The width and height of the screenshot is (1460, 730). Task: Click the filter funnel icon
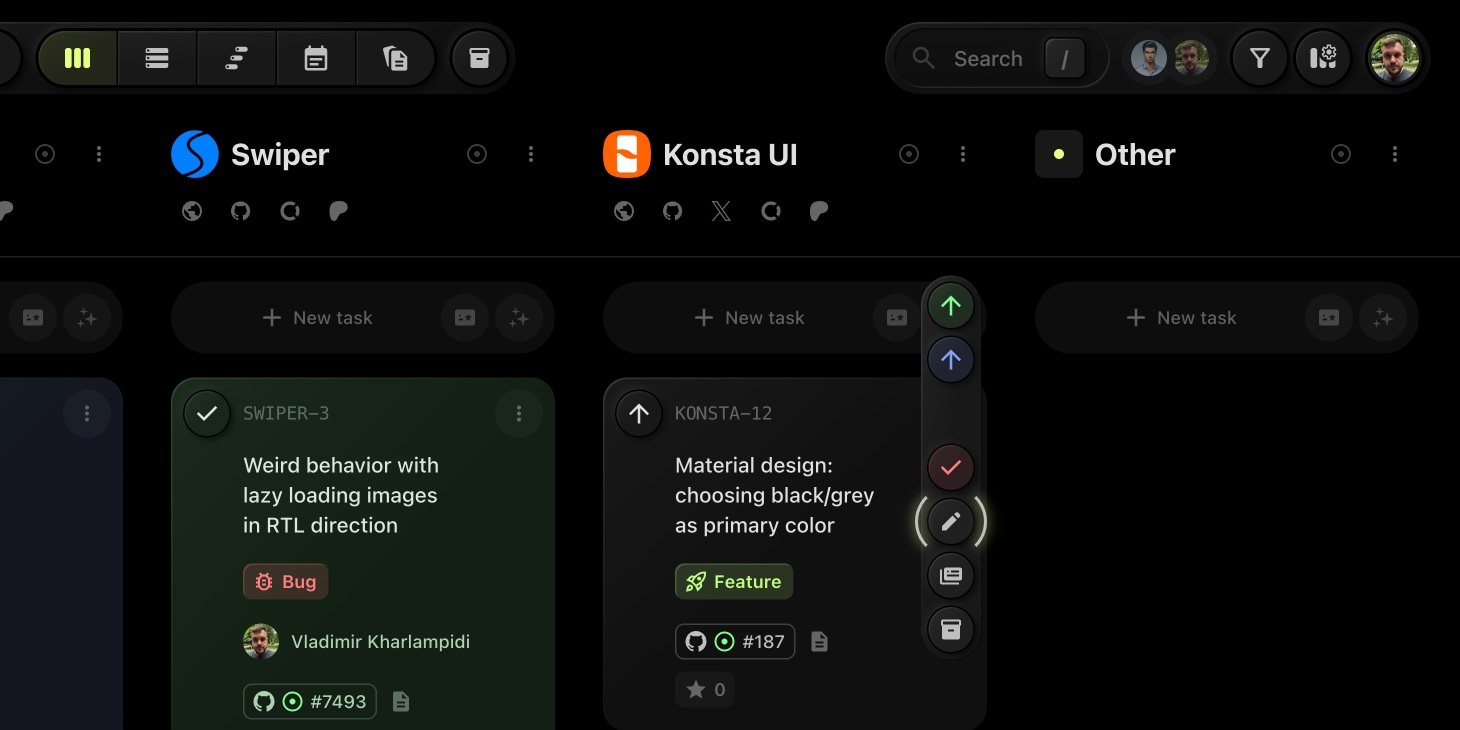tap(1259, 58)
